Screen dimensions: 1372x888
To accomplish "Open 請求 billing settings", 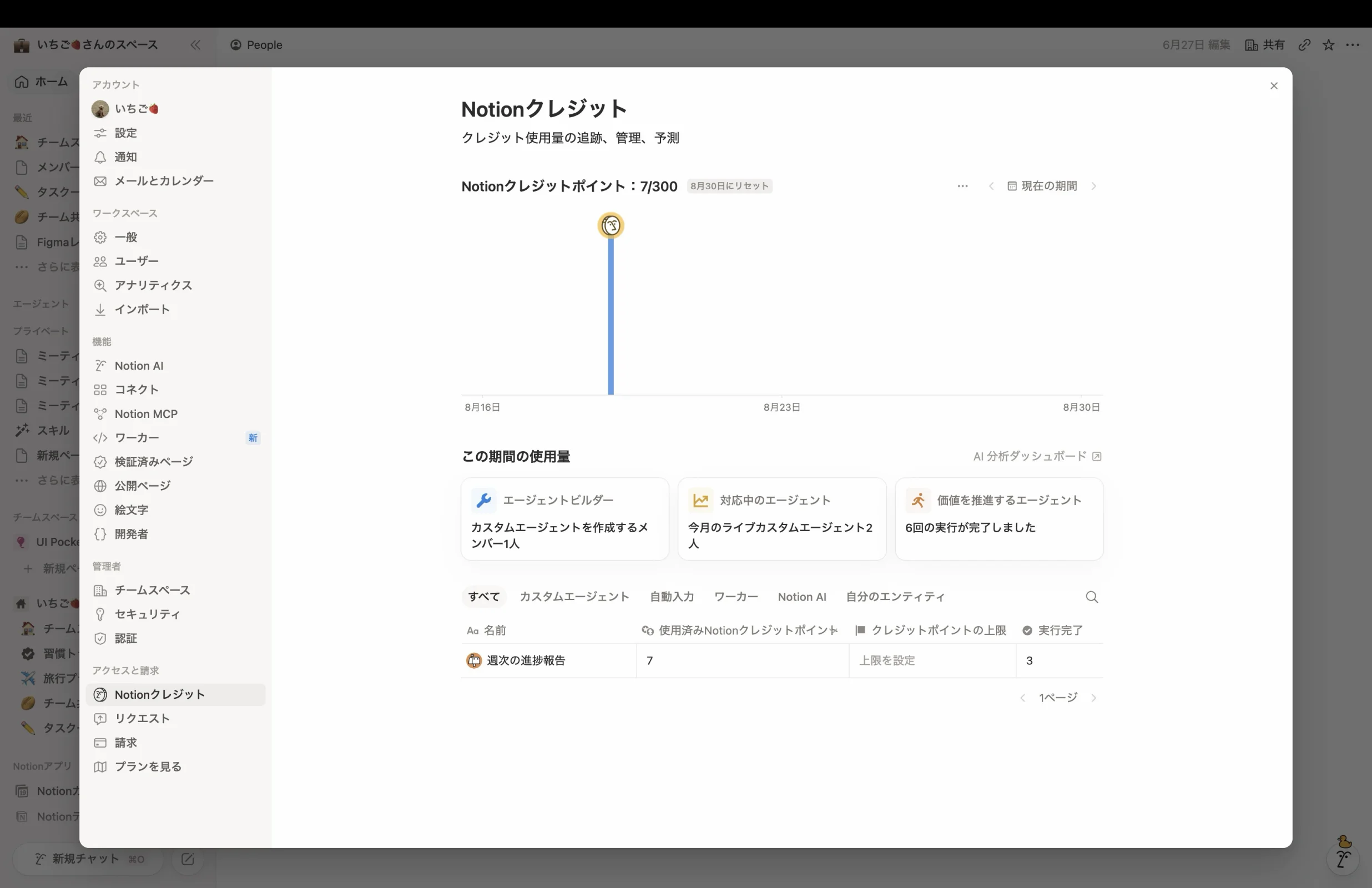I will [x=175, y=743].
